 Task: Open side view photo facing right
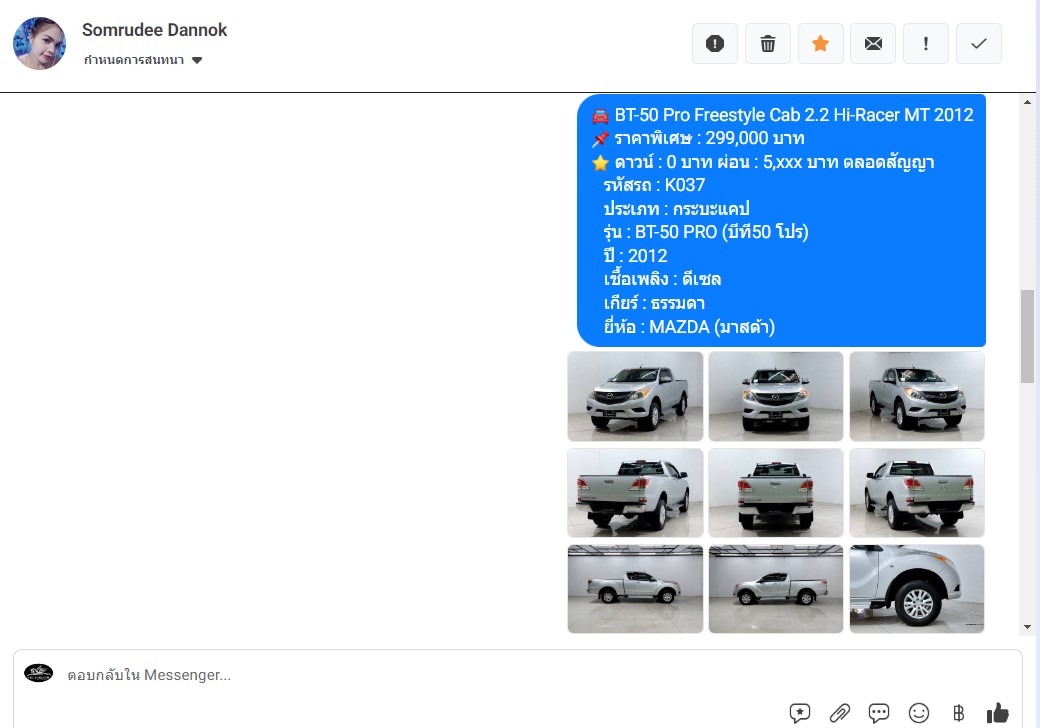tap(635, 589)
